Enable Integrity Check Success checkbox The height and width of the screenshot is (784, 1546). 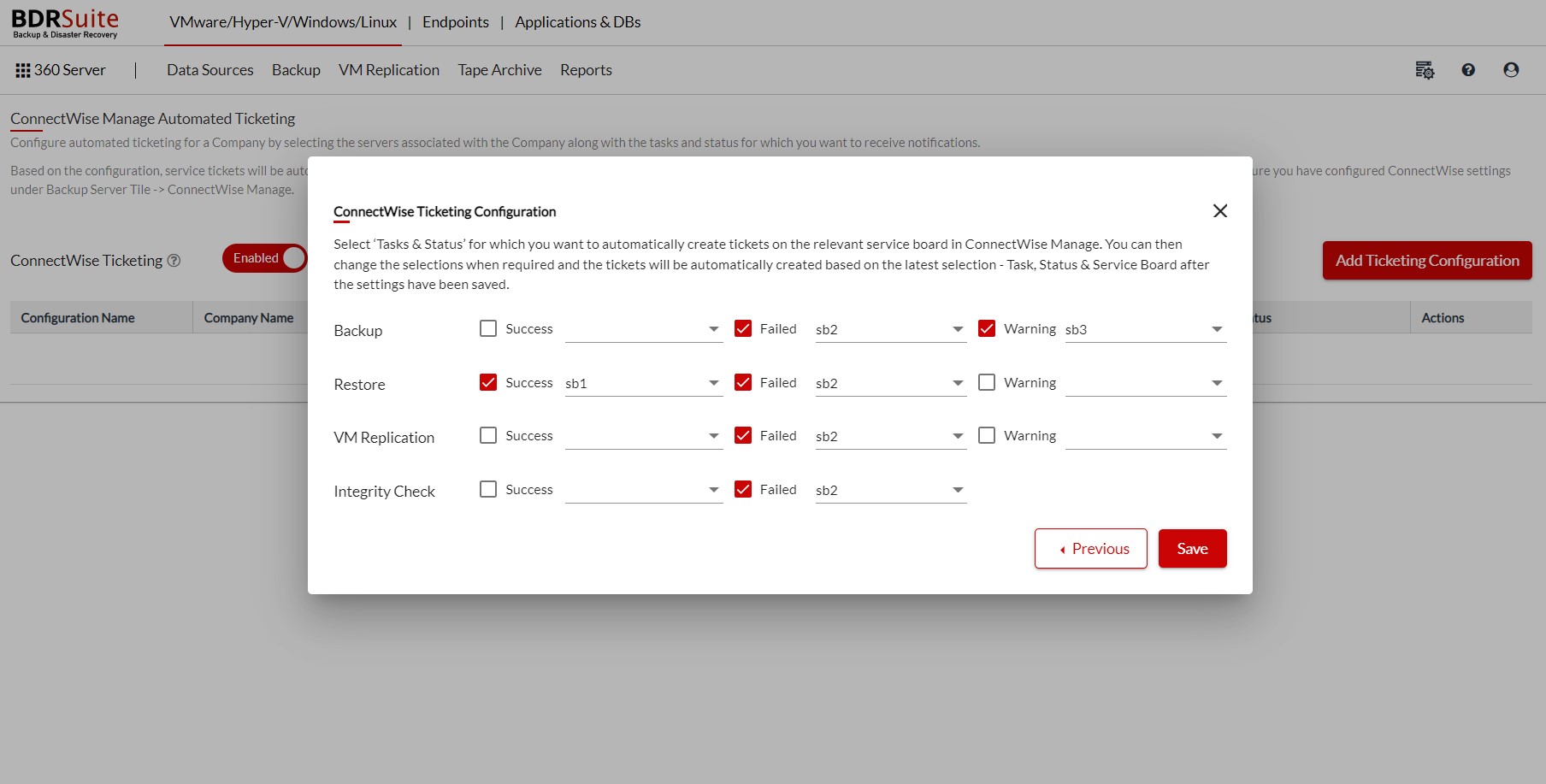pyautogui.click(x=488, y=489)
